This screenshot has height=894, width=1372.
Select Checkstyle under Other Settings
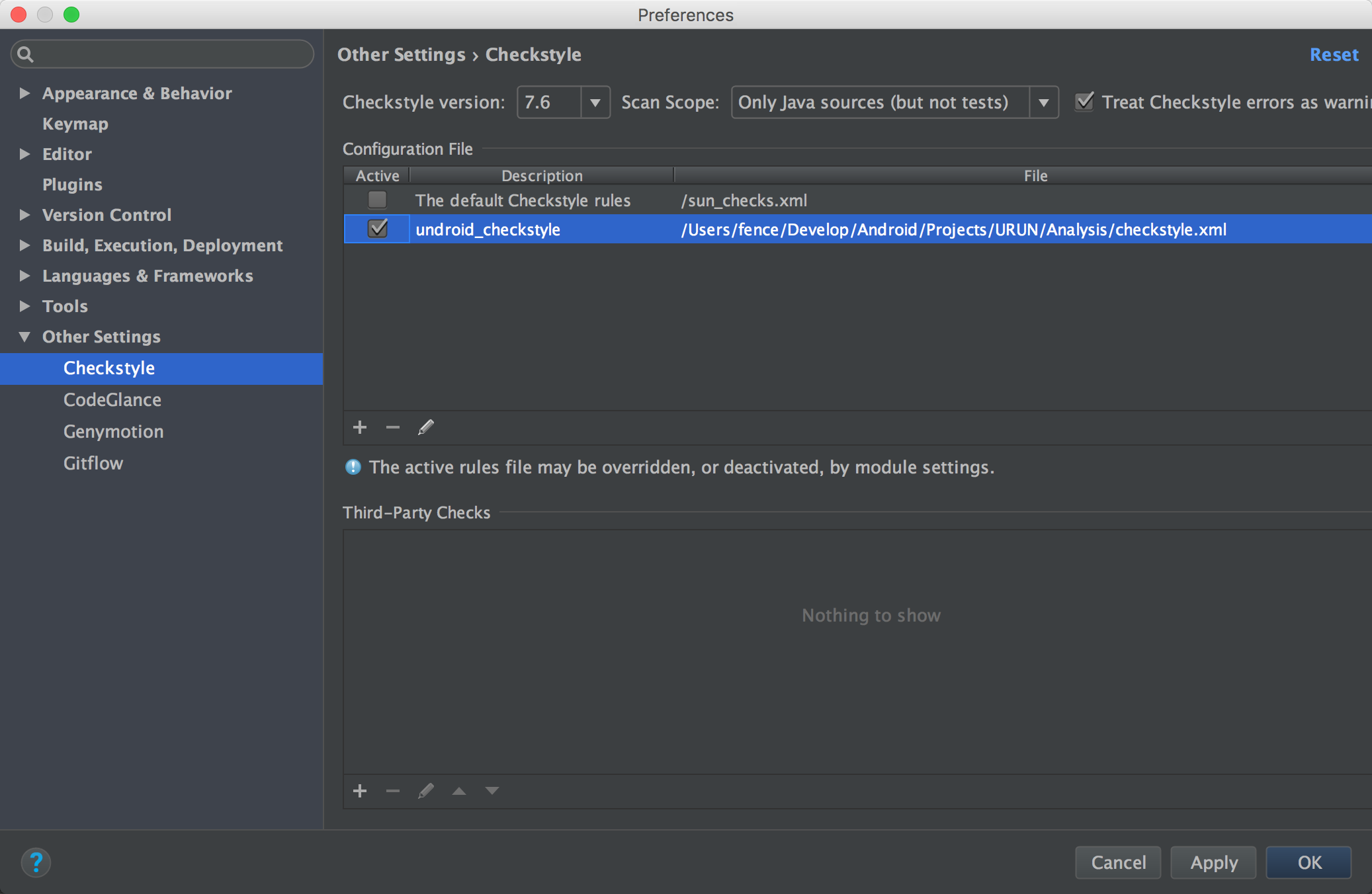(x=109, y=368)
